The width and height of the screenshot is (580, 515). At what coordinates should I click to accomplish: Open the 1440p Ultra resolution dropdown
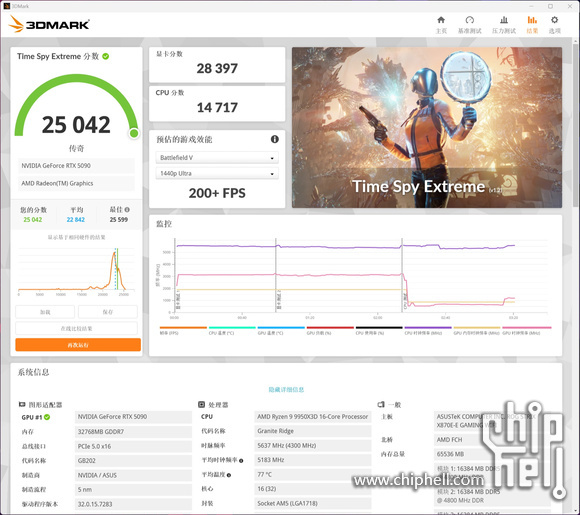pos(217,173)
